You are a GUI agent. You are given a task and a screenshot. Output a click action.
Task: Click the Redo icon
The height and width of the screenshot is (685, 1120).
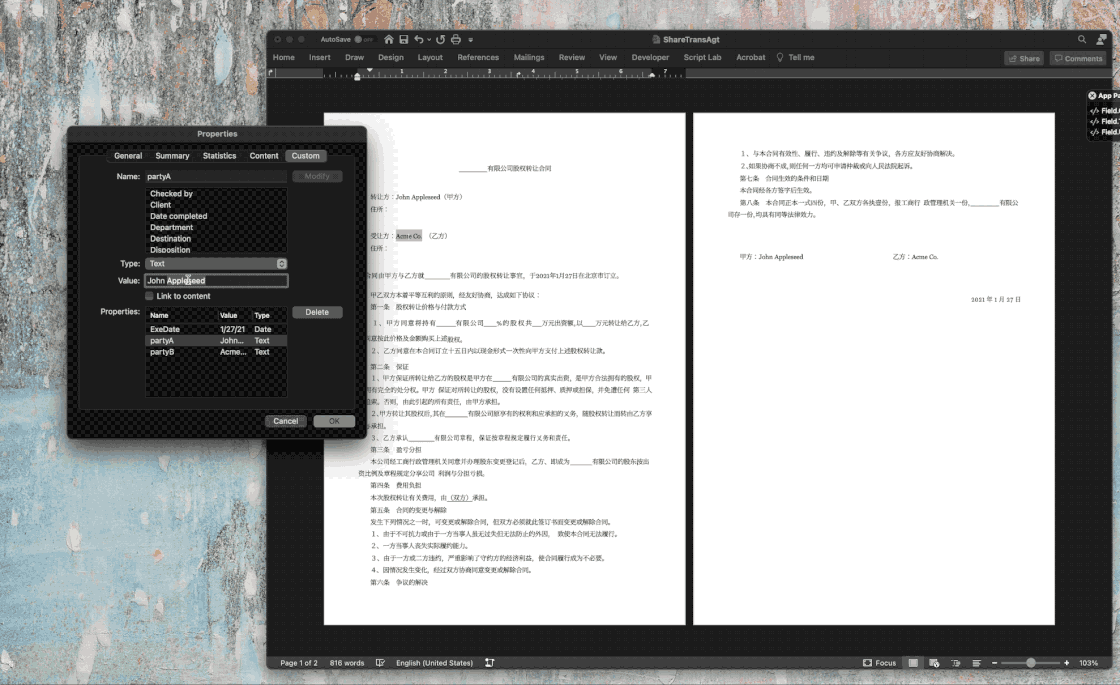click(x=441, y=39)
